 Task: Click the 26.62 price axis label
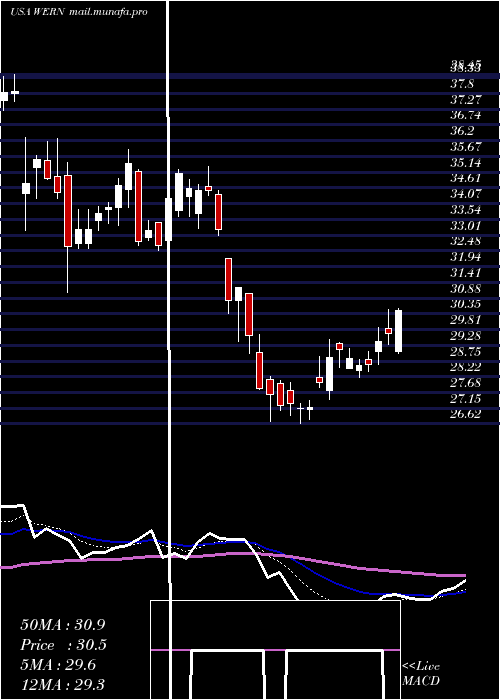[466, 415]
